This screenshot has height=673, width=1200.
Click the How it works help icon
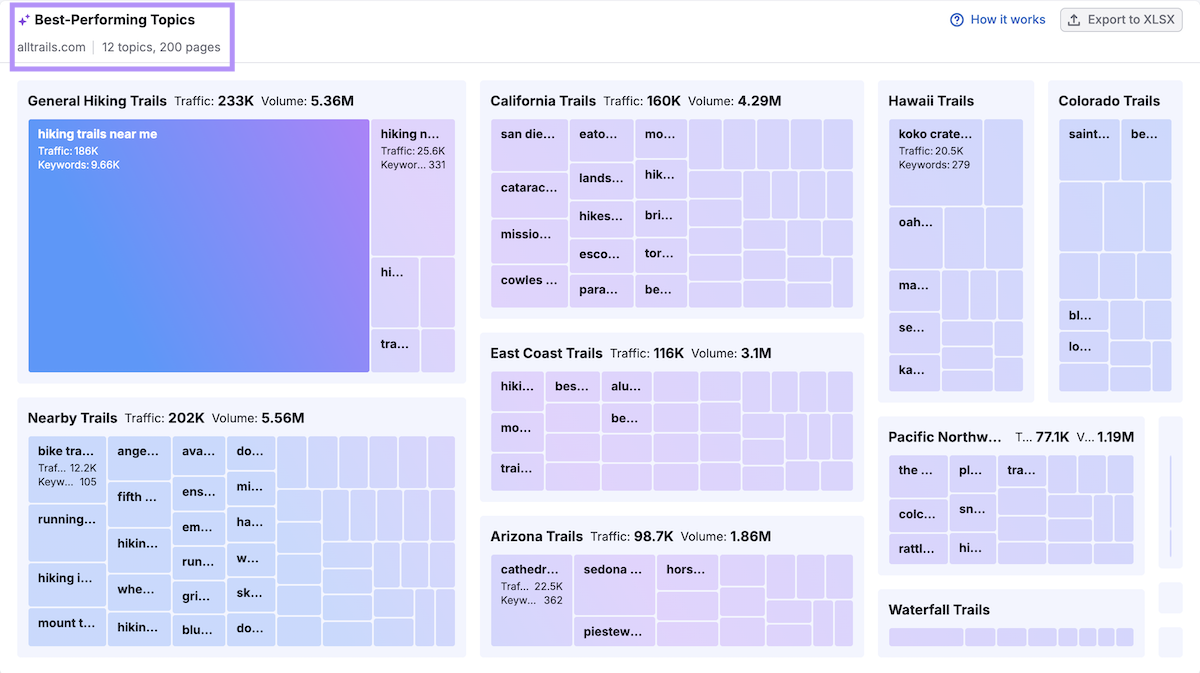[957, 20]
